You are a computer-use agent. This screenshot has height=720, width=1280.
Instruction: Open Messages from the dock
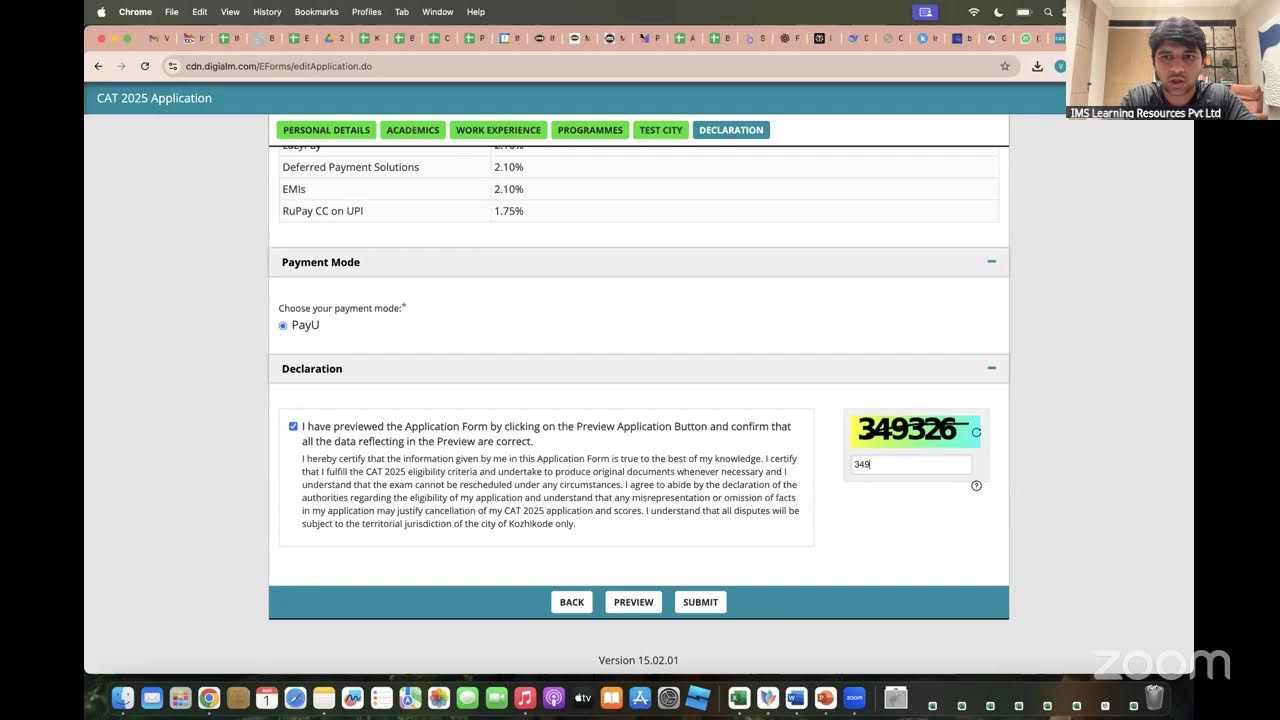(x=467, y=698)
